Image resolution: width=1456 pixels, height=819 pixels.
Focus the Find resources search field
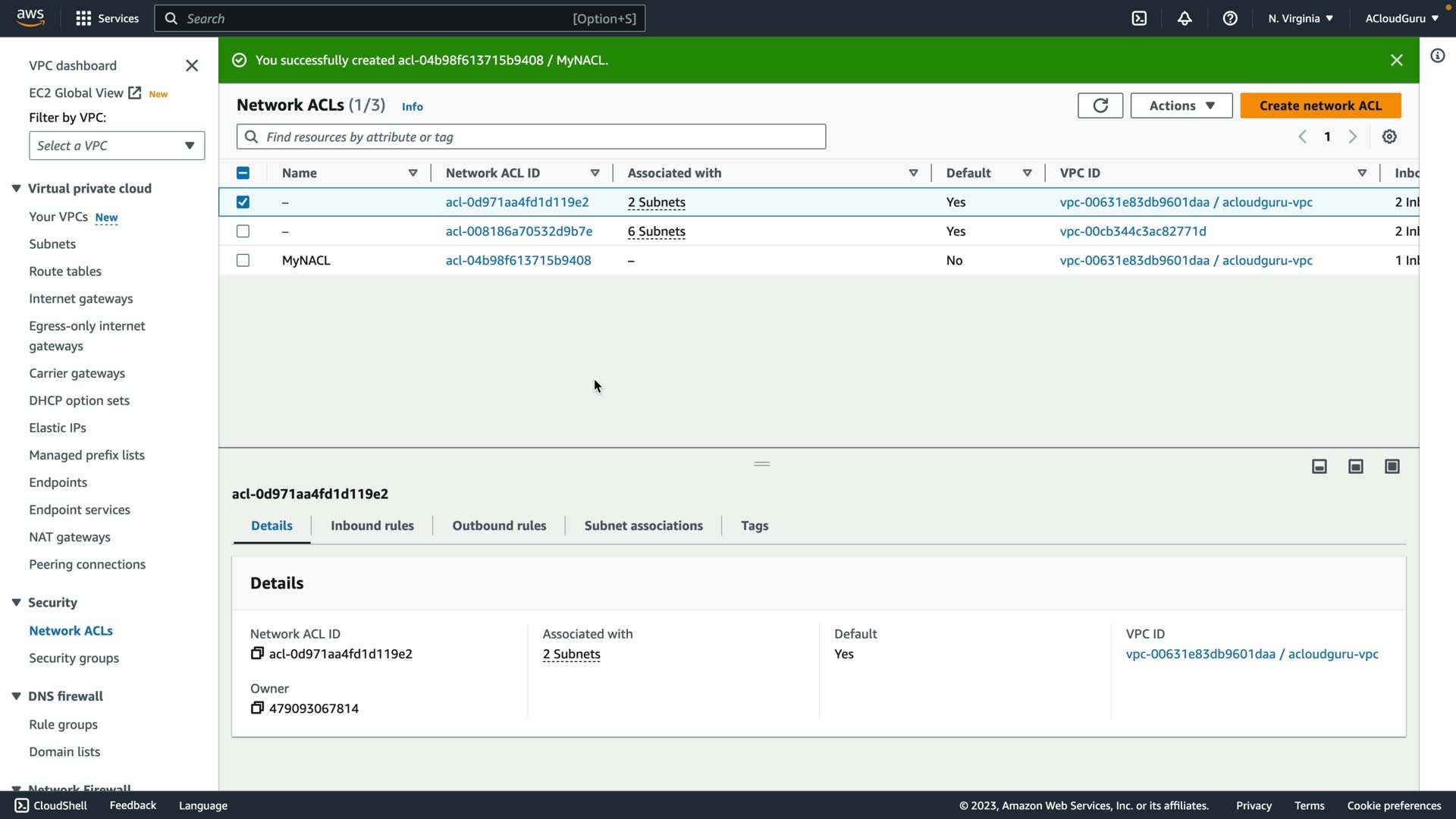[531, 136]
